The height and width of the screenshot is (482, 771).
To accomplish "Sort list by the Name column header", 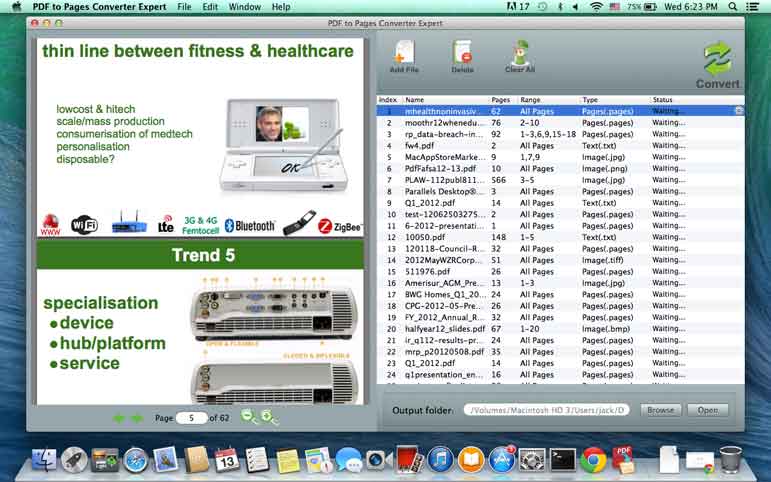I will point(446,99).
